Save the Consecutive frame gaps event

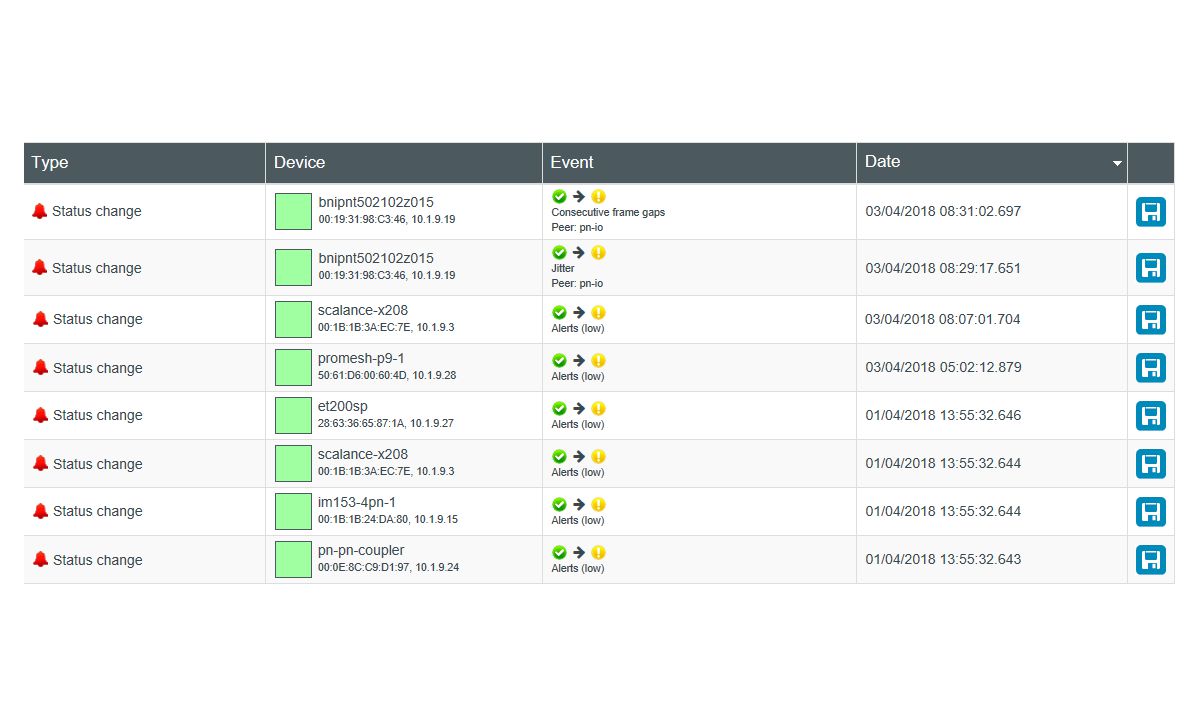1150,212
